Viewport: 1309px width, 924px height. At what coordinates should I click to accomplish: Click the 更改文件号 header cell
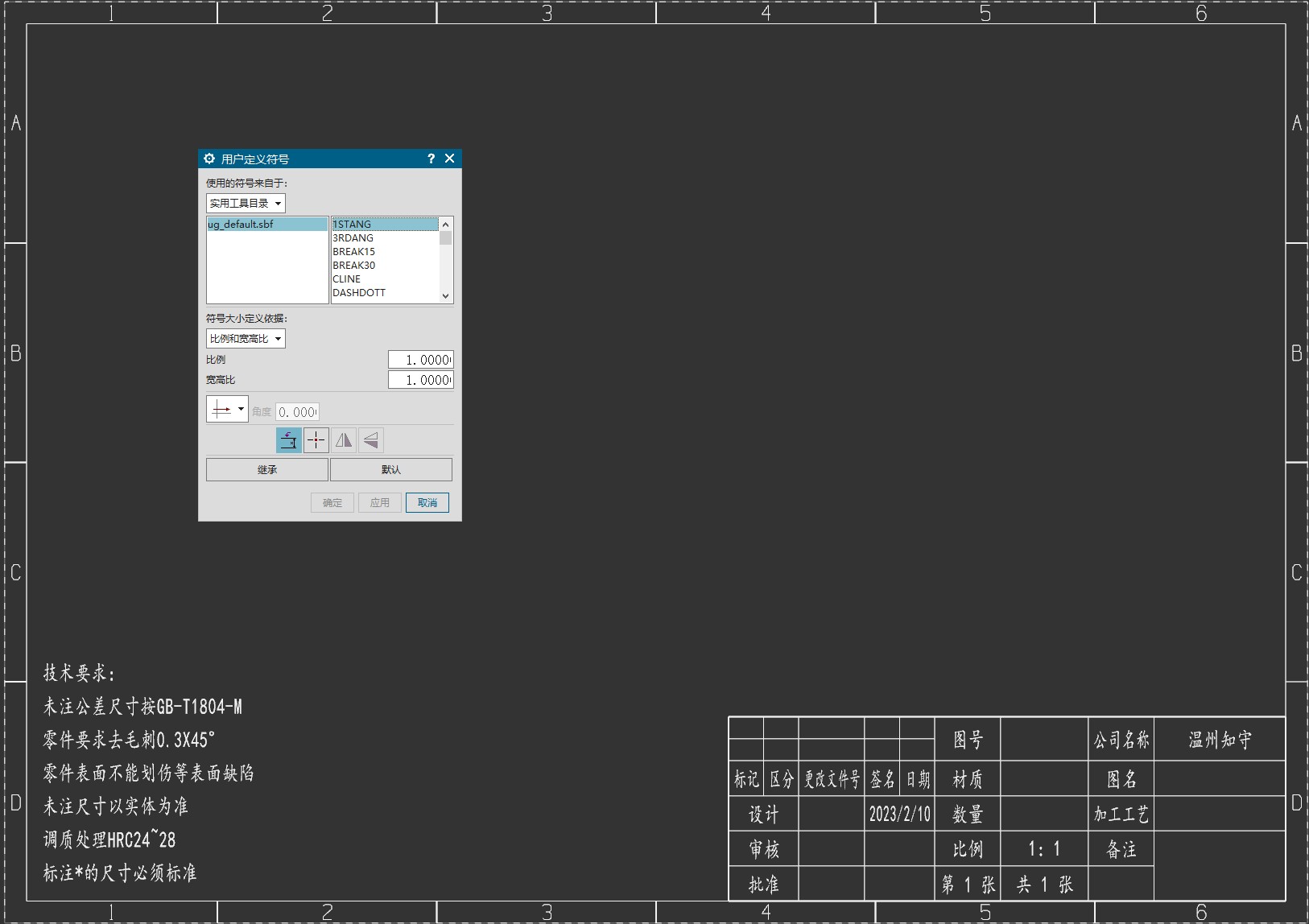point(832,779)
